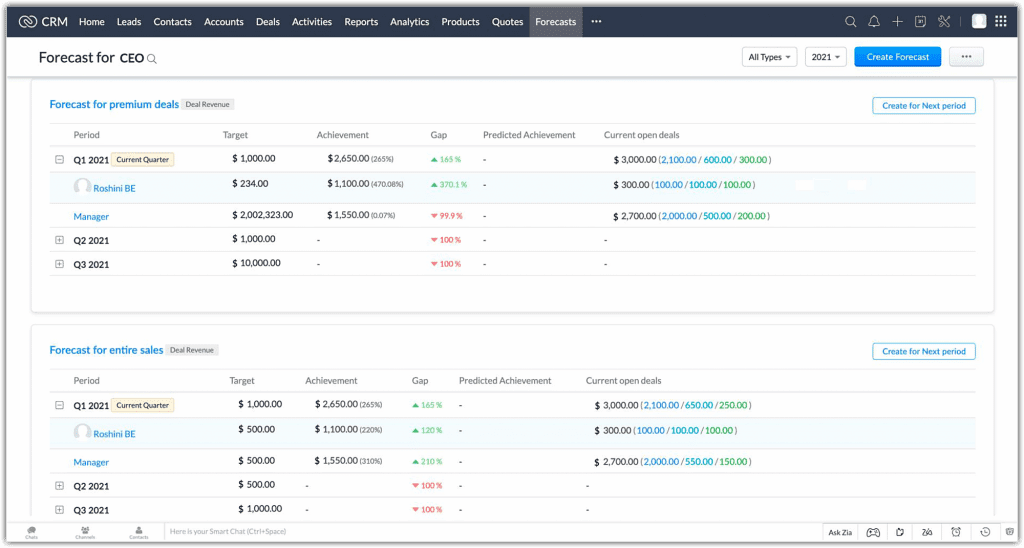Select the Forecasts tab
This screenshot has width=1024, height=548.
pos(556,22)
